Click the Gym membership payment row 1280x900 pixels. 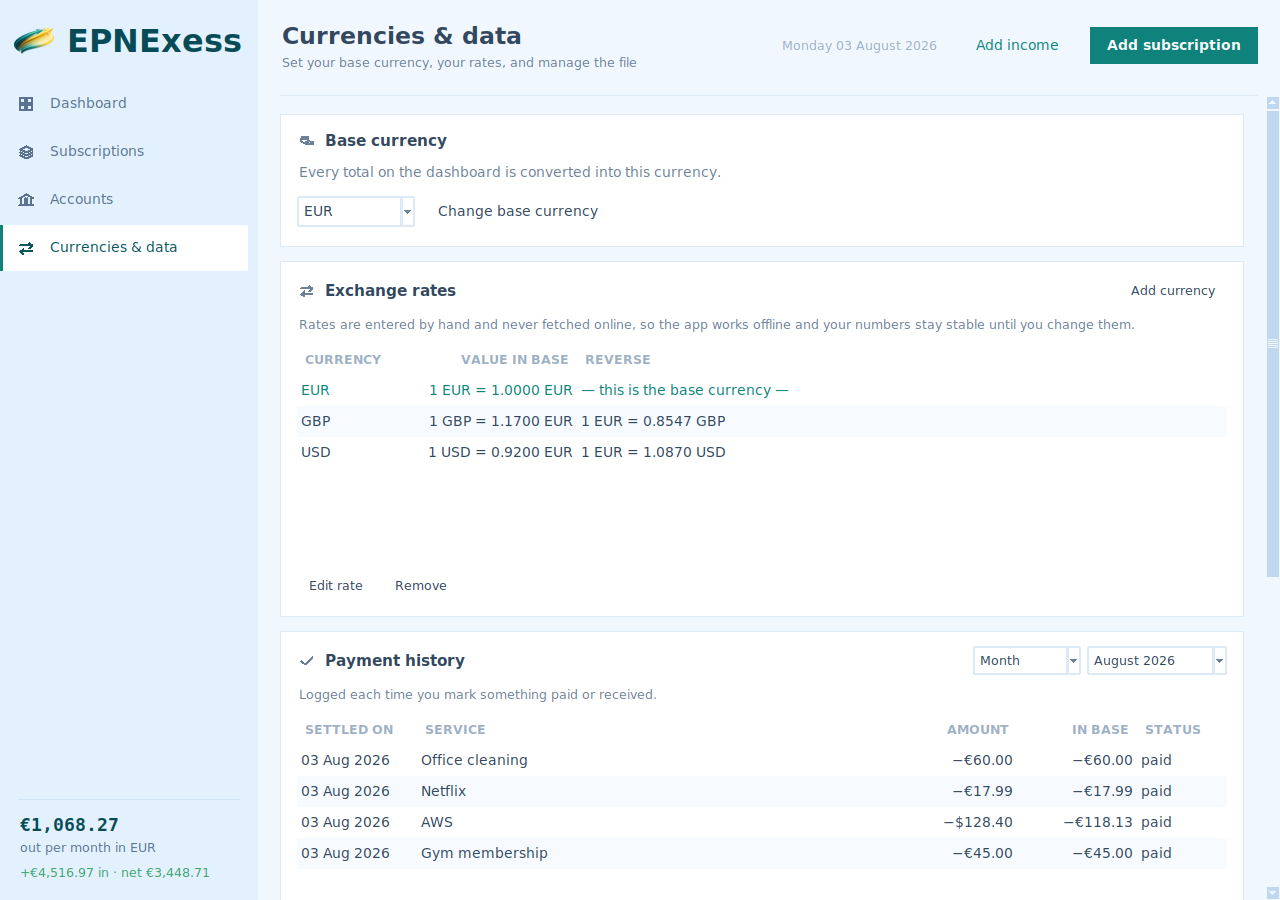pyautogui.click(x=762, y=853)
